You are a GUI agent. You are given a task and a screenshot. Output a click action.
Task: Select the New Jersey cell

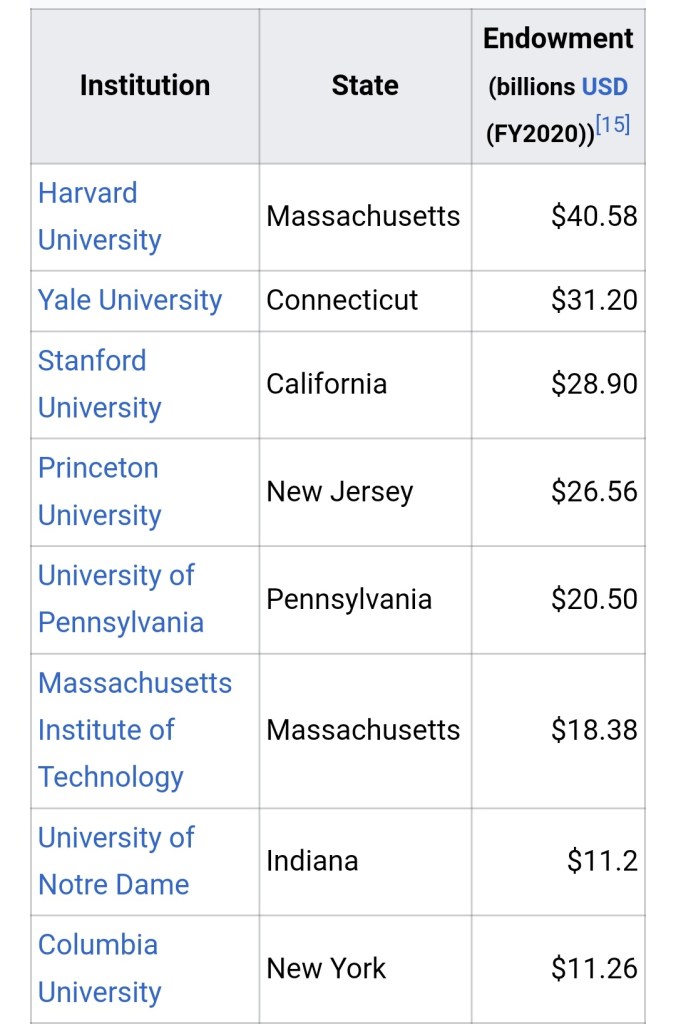[339, 491]
